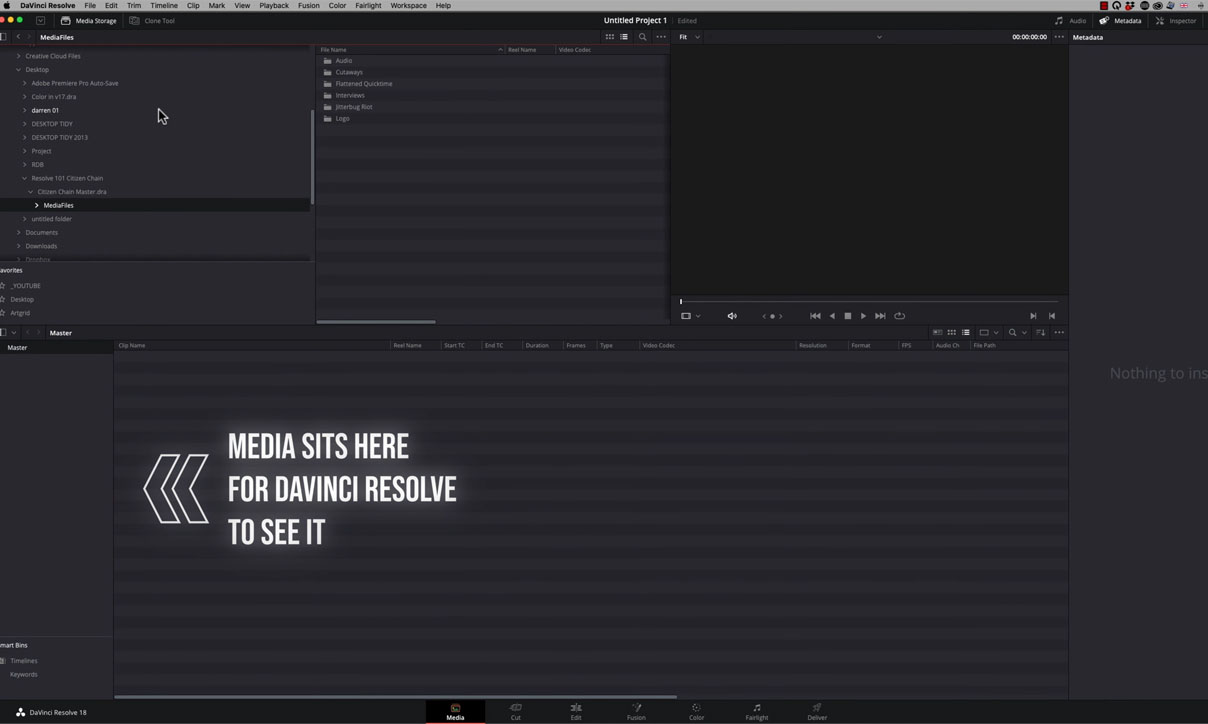Collapse the Desktop folder tree
Image resolution: width=1208 pixels, height=724 pixels.
pyautogui.click(x=18, y=70)
